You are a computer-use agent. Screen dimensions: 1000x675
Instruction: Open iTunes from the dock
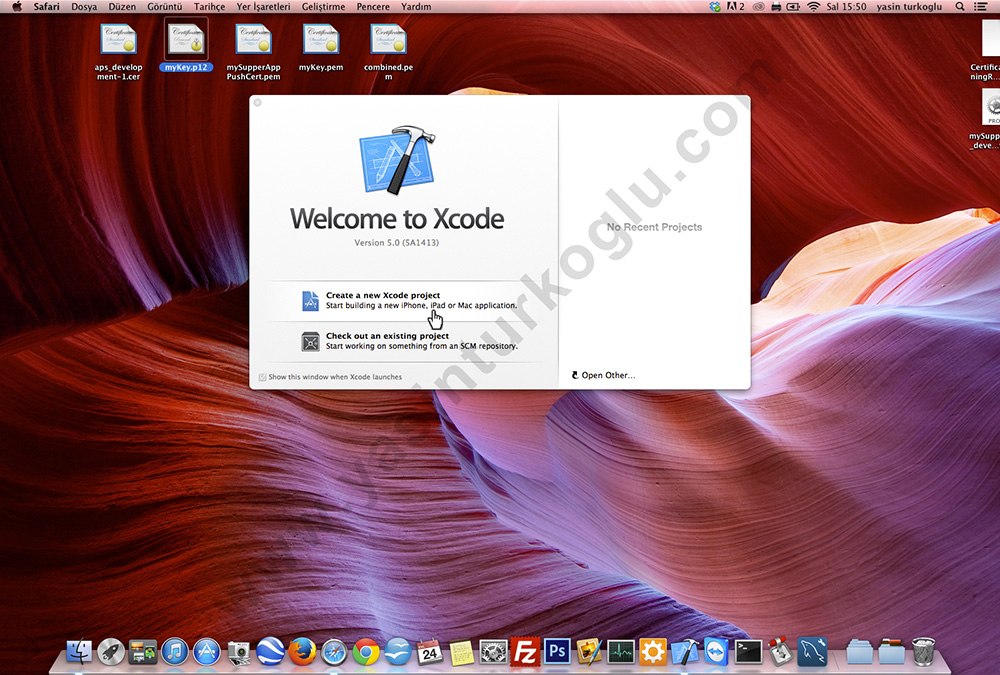(x=175, y=651)
